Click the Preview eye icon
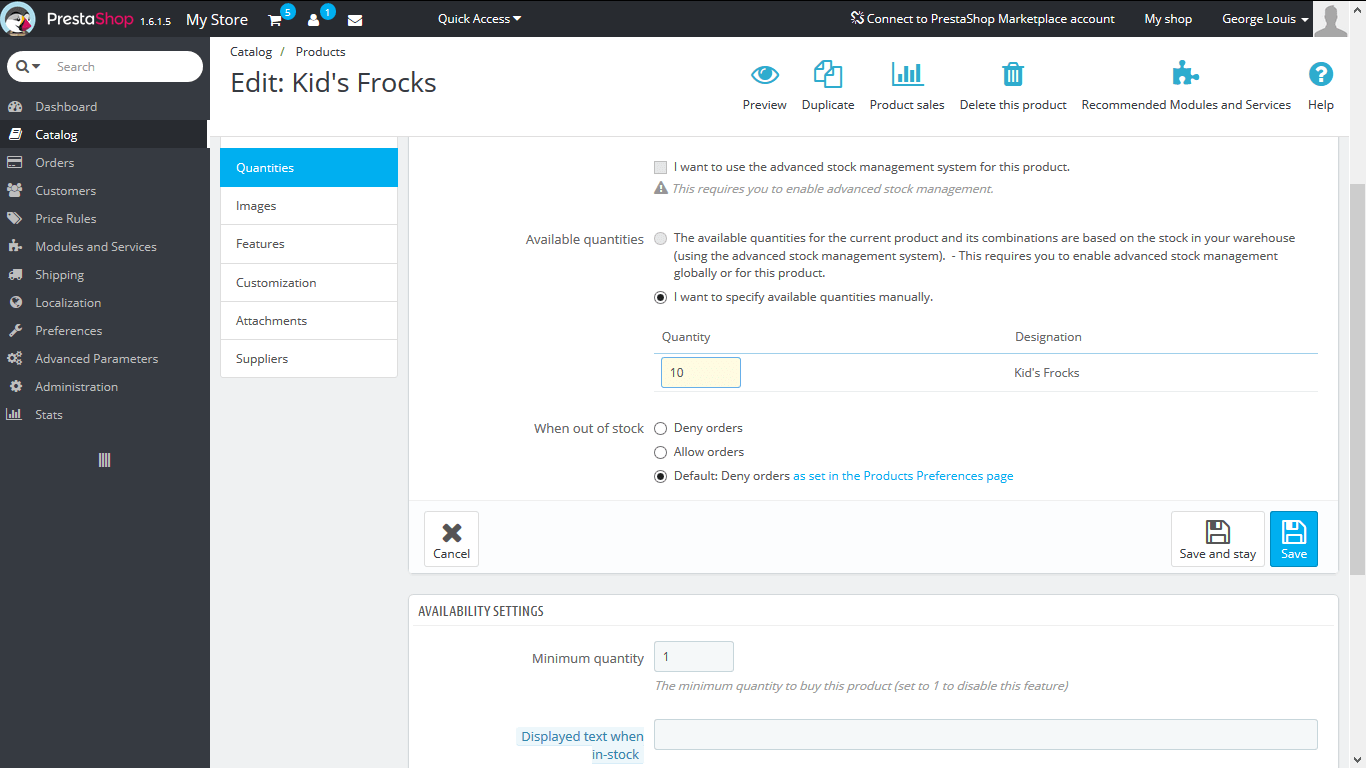Viewport: 1366px width, 768px height. [764, 75]
